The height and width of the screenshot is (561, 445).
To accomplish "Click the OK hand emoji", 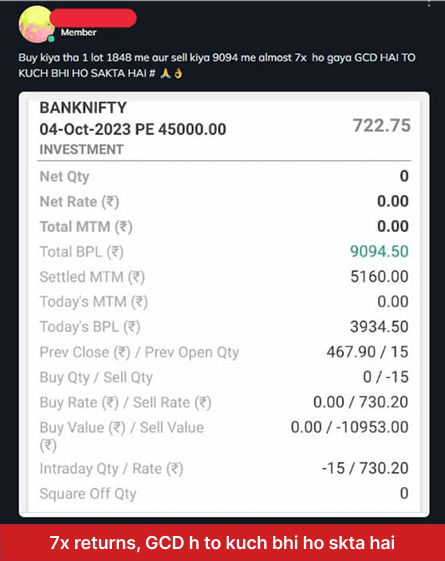I will pyautogui.click(x=178, y=73).
